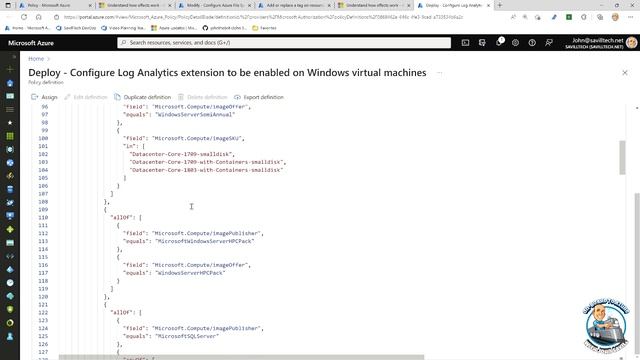Image resolution: width=640 pixels, height=360 pixels.
Task: Open the Load balancers green diamond icon in the sidebar
Action: click(10, 229)
